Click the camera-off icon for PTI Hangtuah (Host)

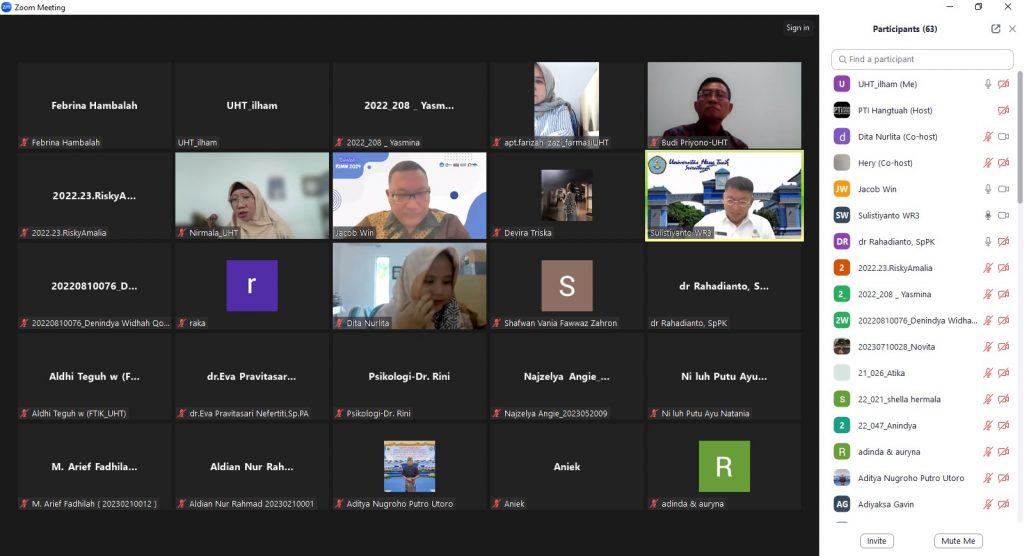1003,110
